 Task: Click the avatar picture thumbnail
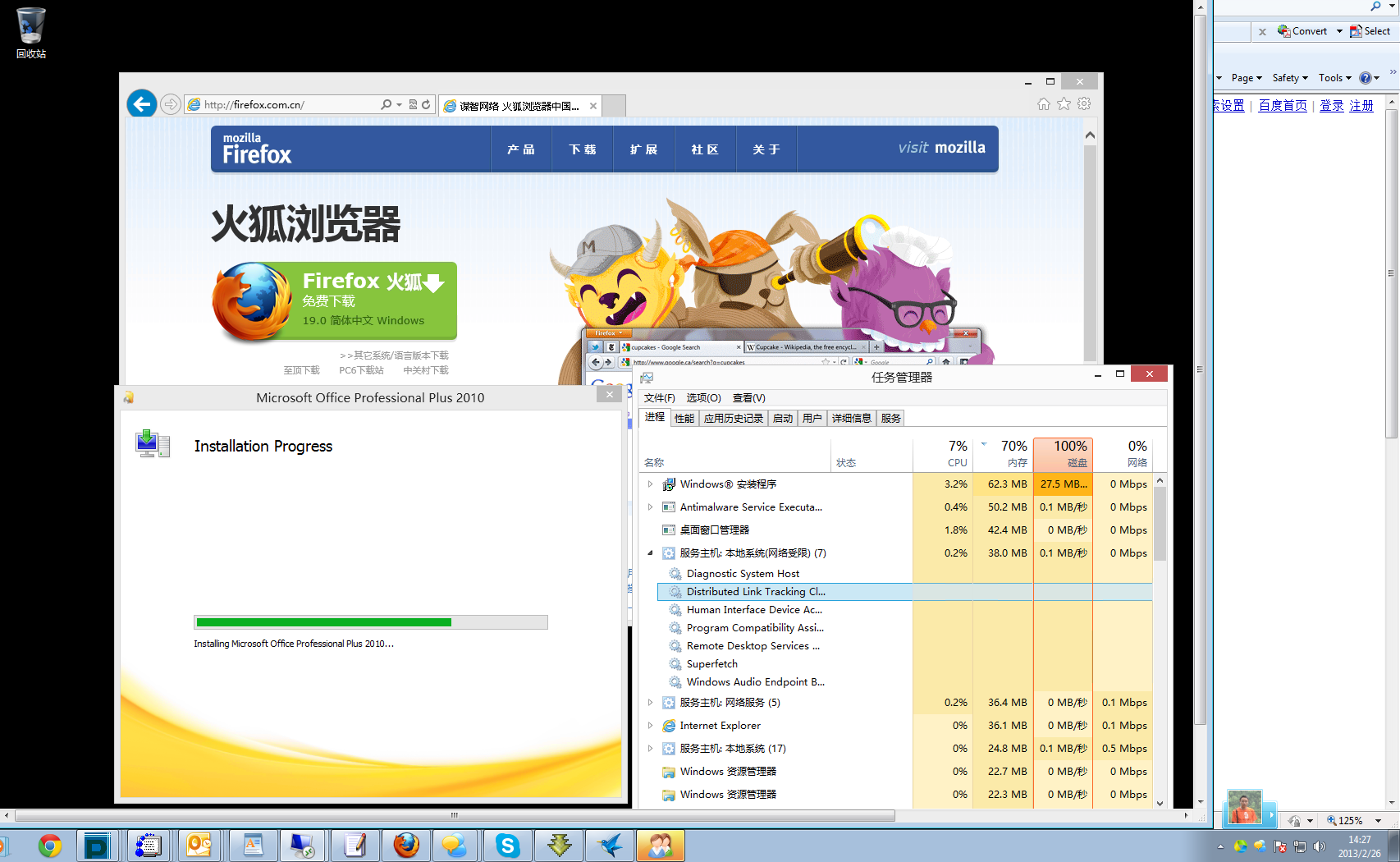tap(1244, 808)
